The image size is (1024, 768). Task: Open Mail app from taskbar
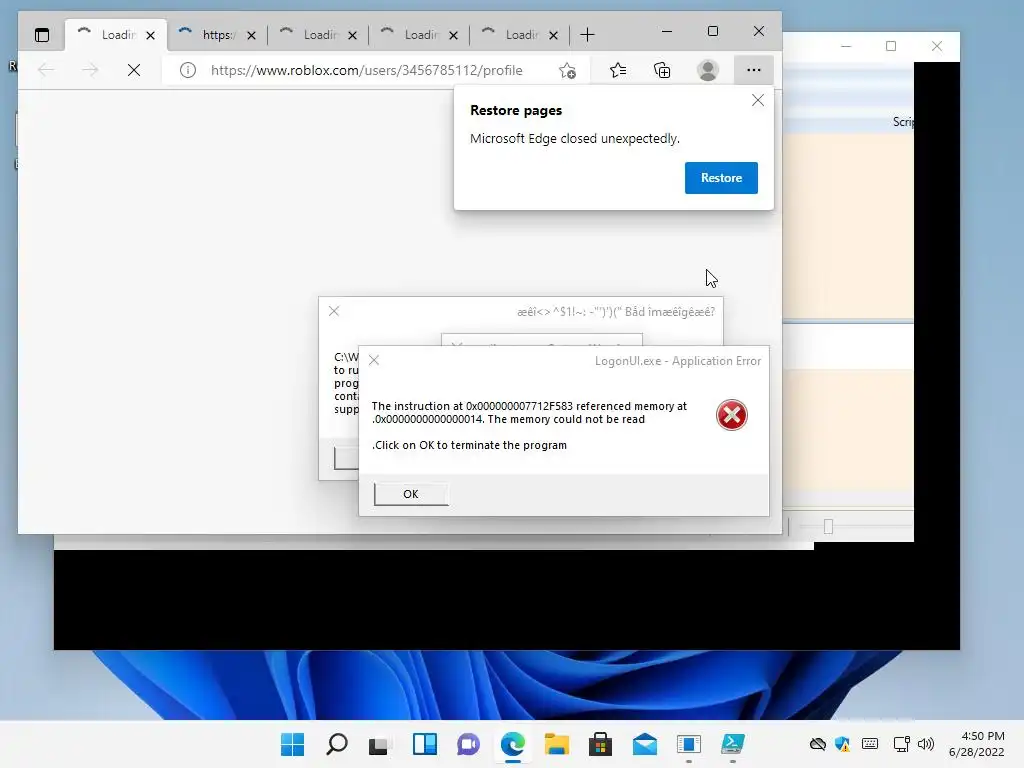click(645, 744)
